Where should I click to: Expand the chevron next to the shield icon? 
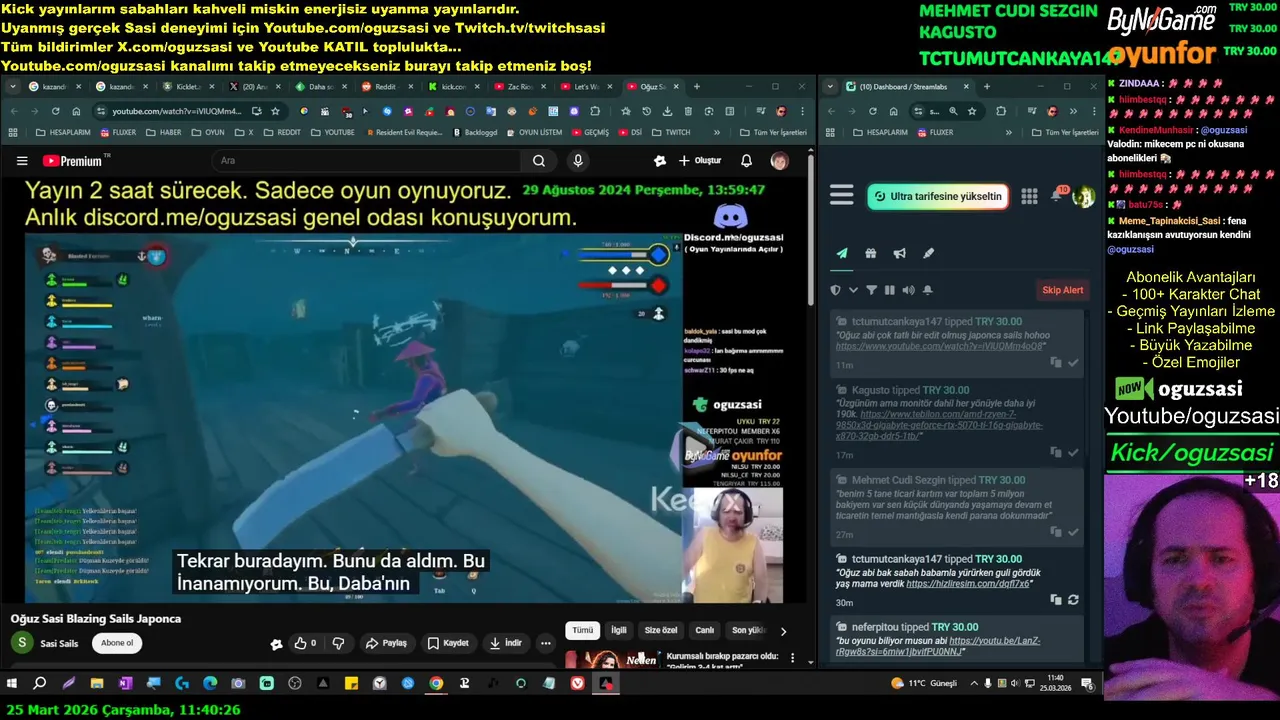853,290
